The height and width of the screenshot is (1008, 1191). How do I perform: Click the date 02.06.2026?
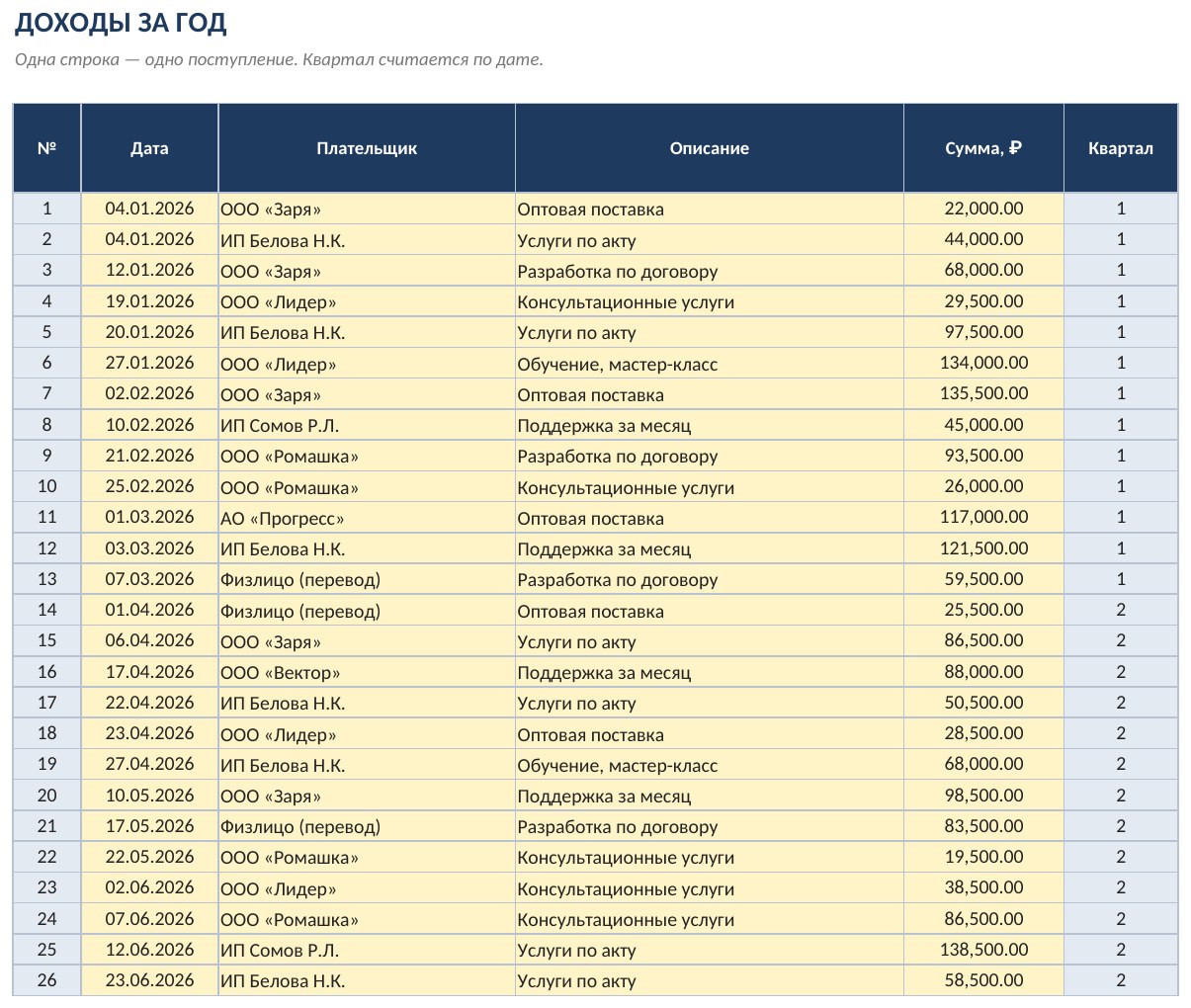(149, 887)
